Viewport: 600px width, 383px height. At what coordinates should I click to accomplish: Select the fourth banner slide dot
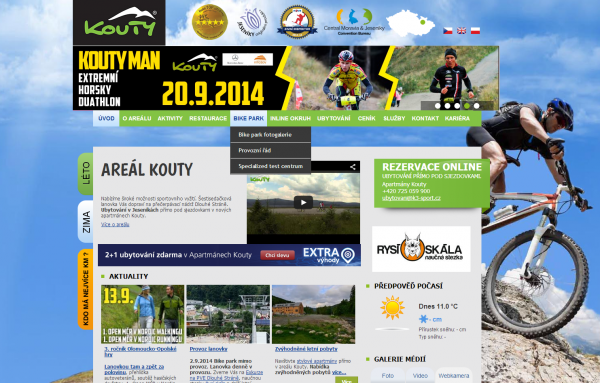click(467, 106)
